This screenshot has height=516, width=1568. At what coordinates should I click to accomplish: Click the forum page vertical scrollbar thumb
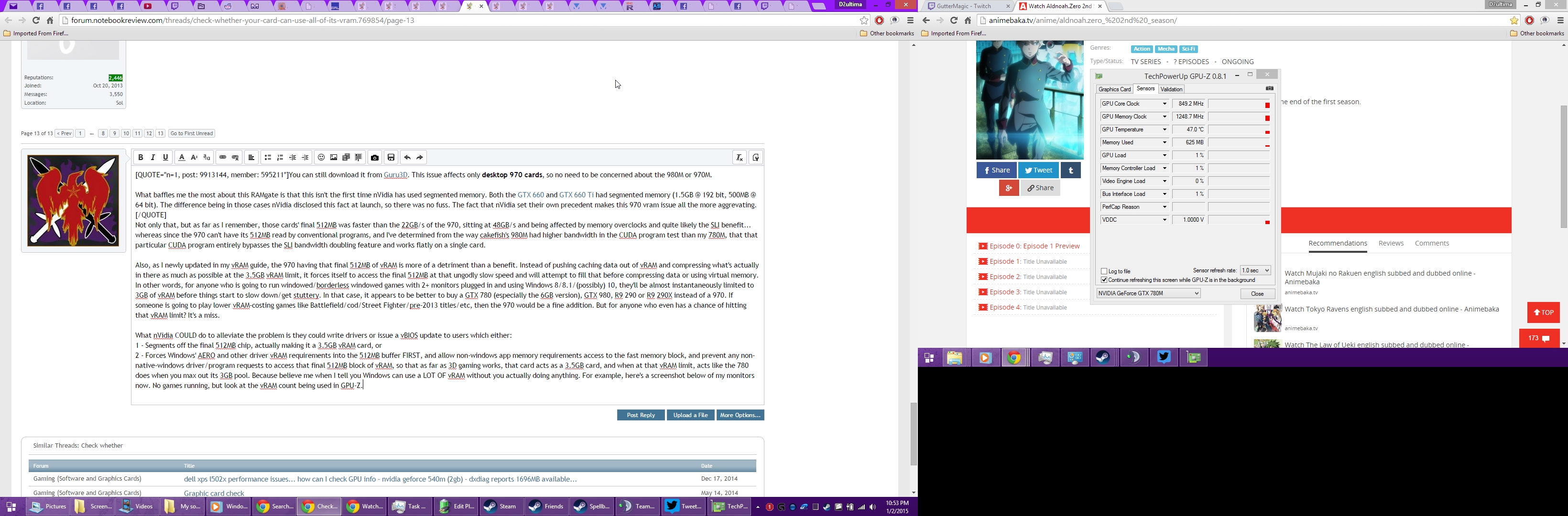click(x=913, y=433)
